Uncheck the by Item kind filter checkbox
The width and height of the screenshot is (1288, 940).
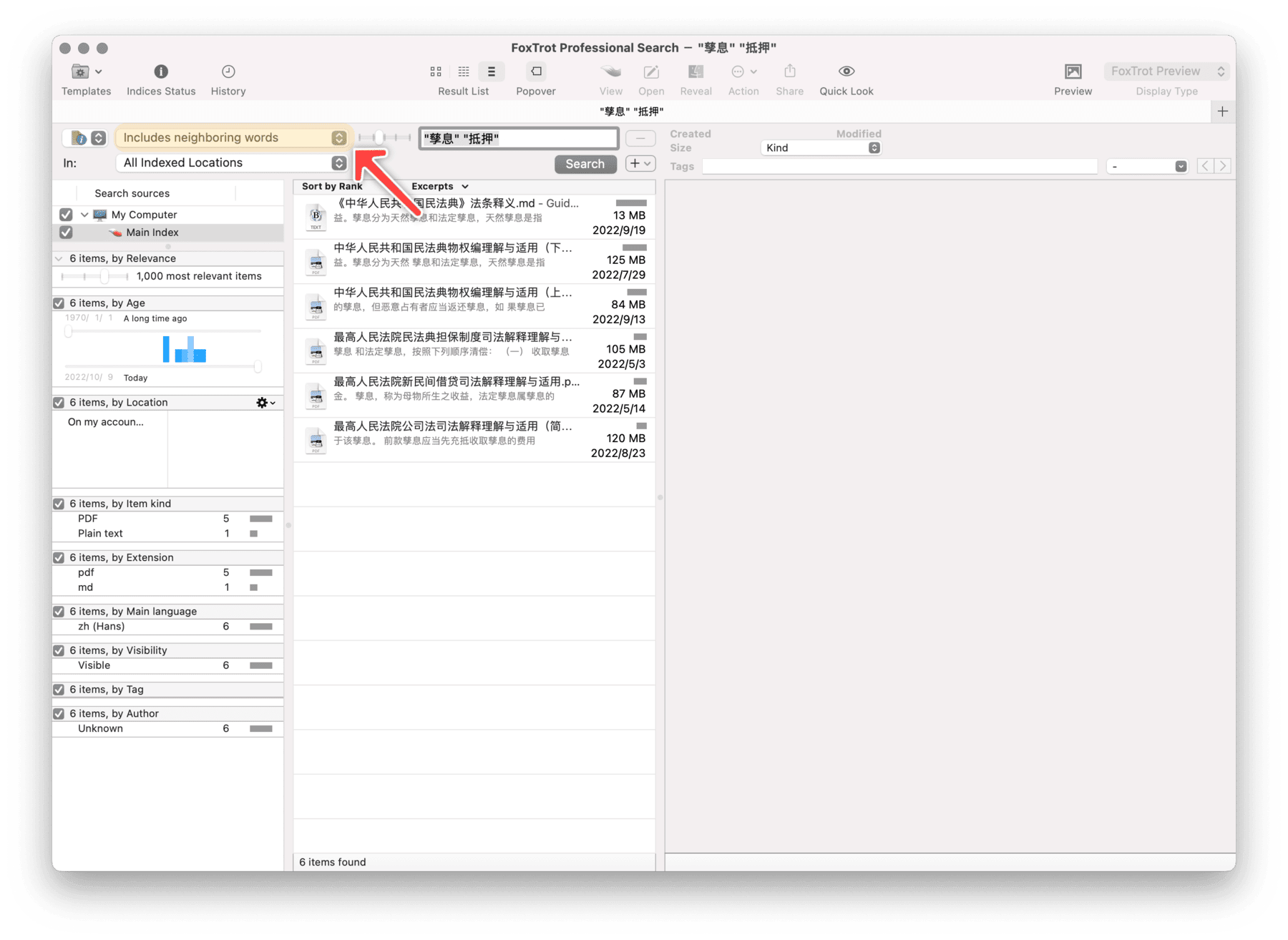(x=59, y=504)
